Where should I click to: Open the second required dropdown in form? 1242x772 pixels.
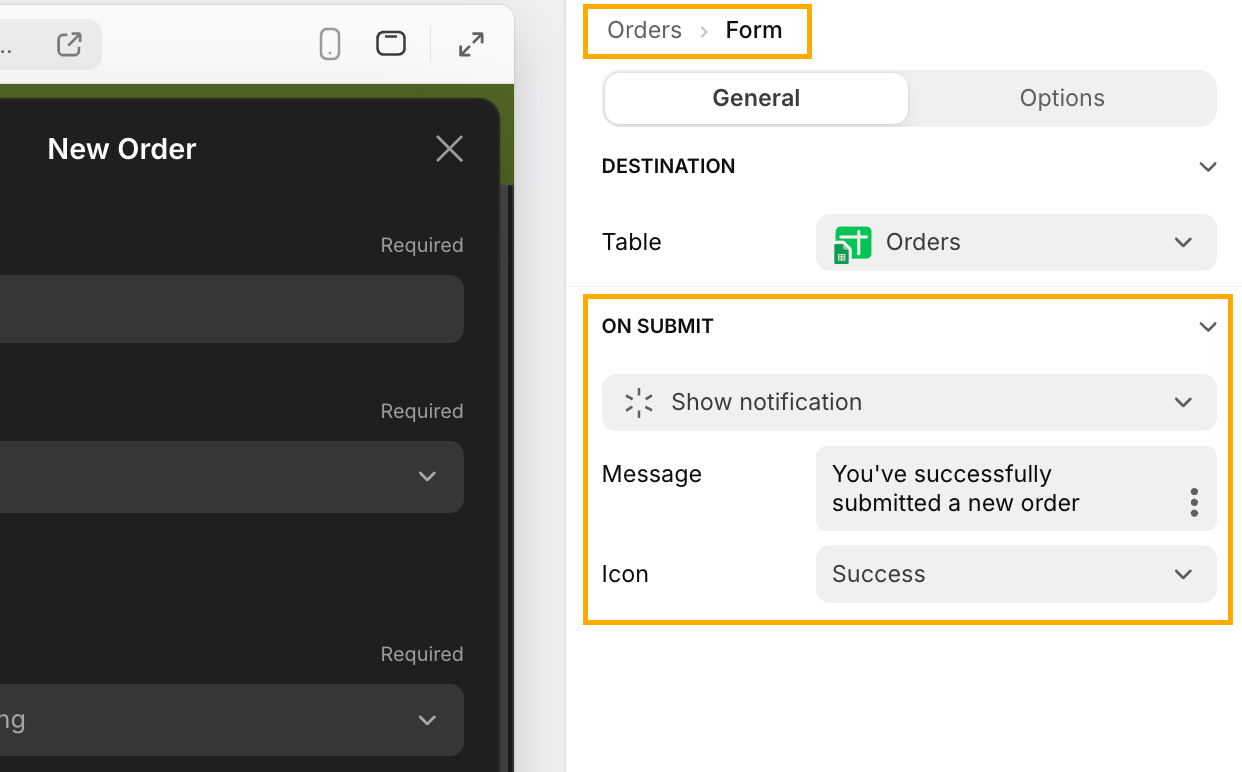click(232, 477)
